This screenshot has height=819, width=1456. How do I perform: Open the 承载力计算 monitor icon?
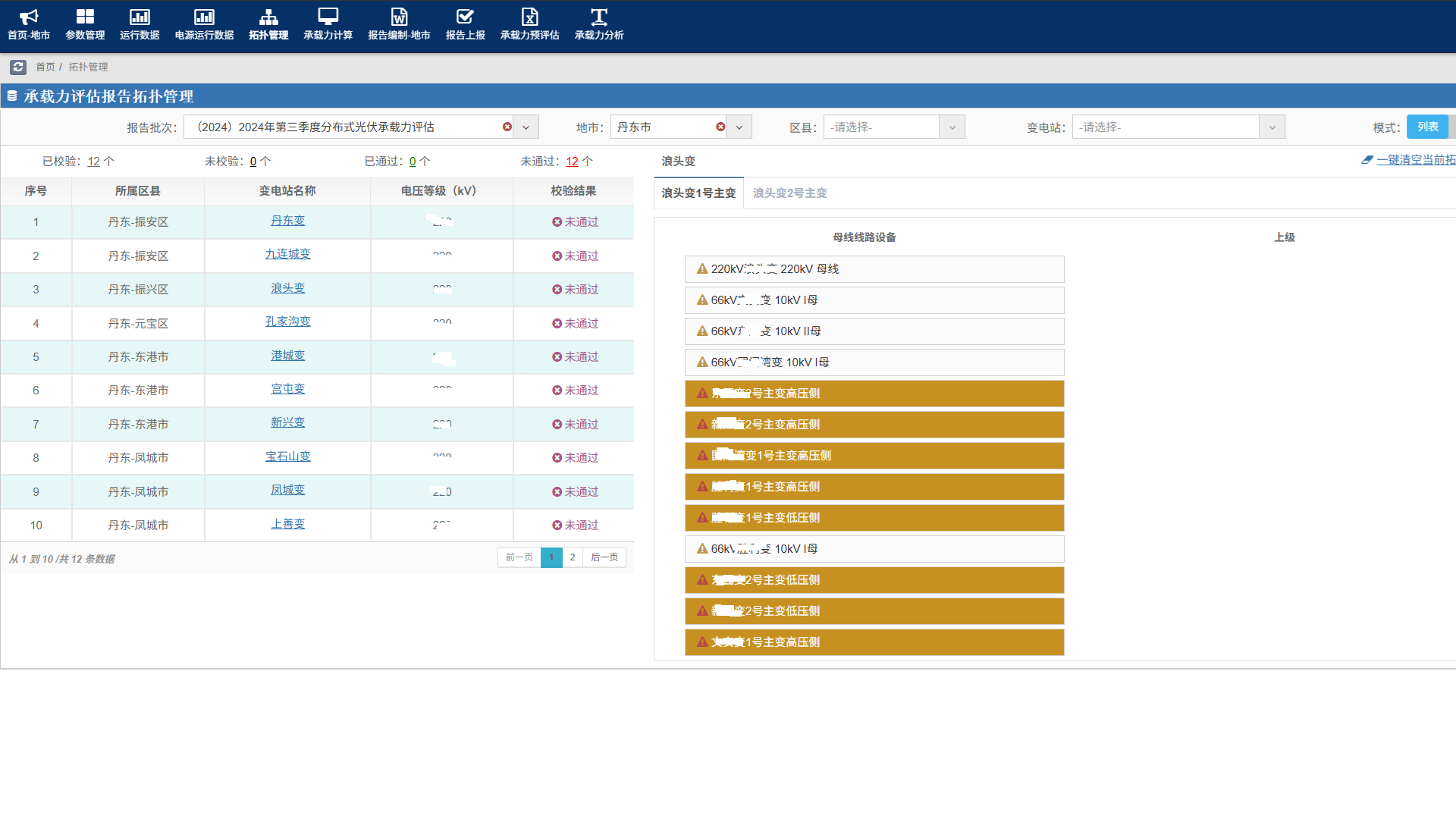[x=328, y=17]
